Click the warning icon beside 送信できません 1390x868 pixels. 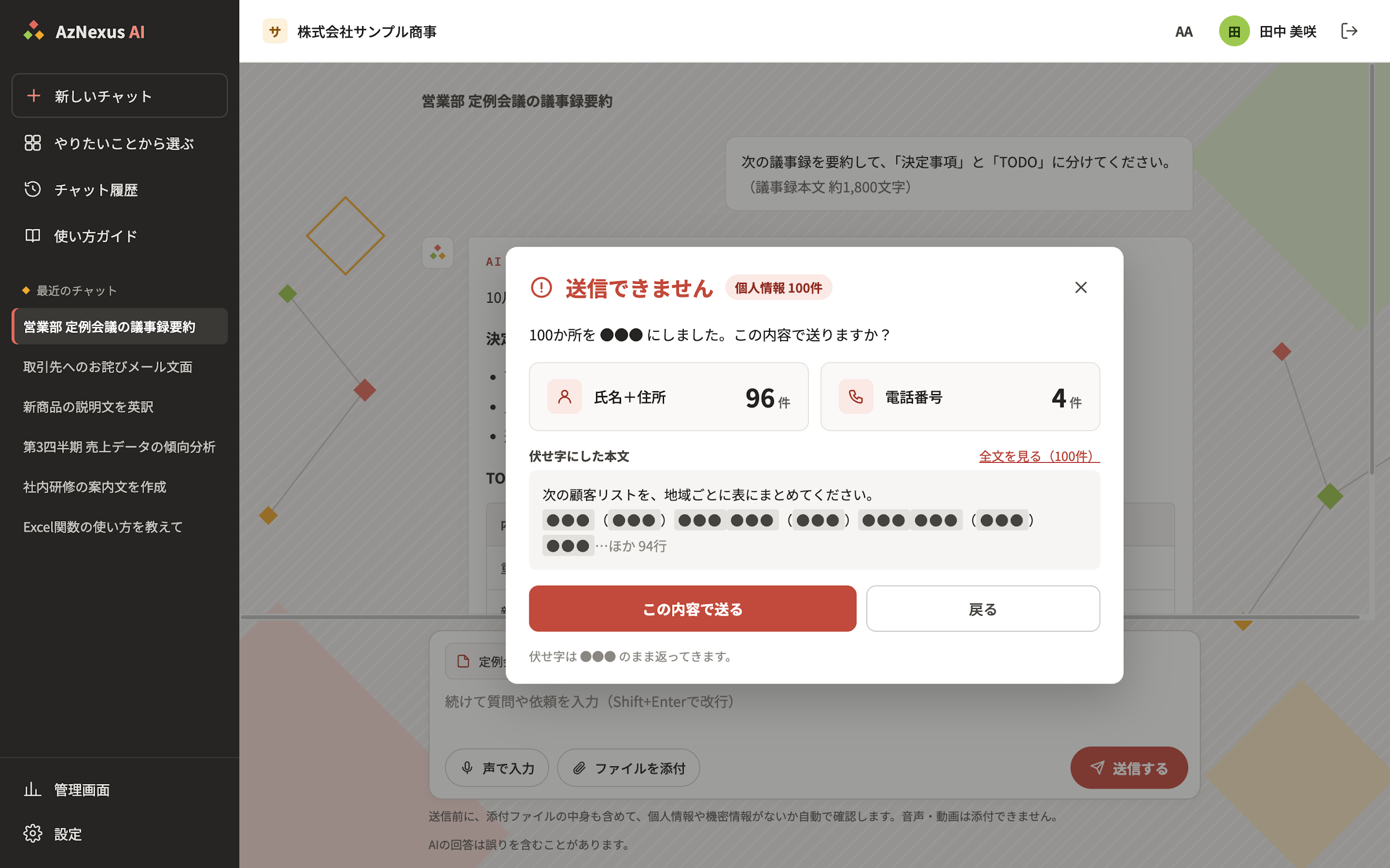coord(541,288)
